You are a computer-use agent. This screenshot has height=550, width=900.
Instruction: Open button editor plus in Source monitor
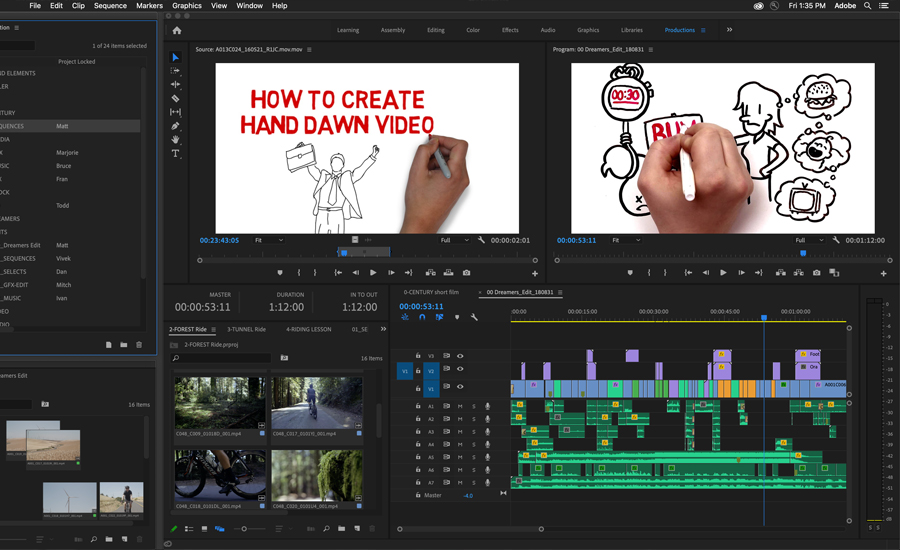point(535,274)
